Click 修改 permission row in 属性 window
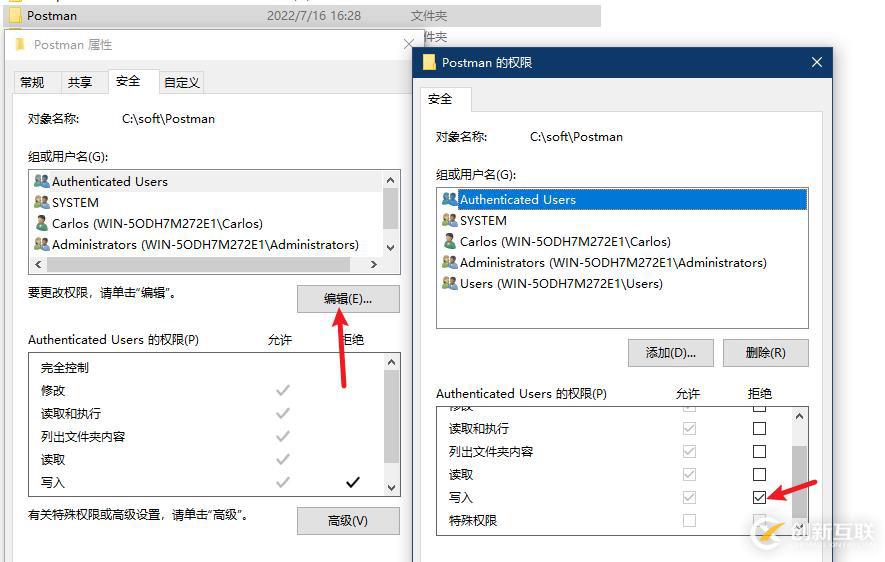This screenshot has width=885, height=562. [x=207, y=390]
